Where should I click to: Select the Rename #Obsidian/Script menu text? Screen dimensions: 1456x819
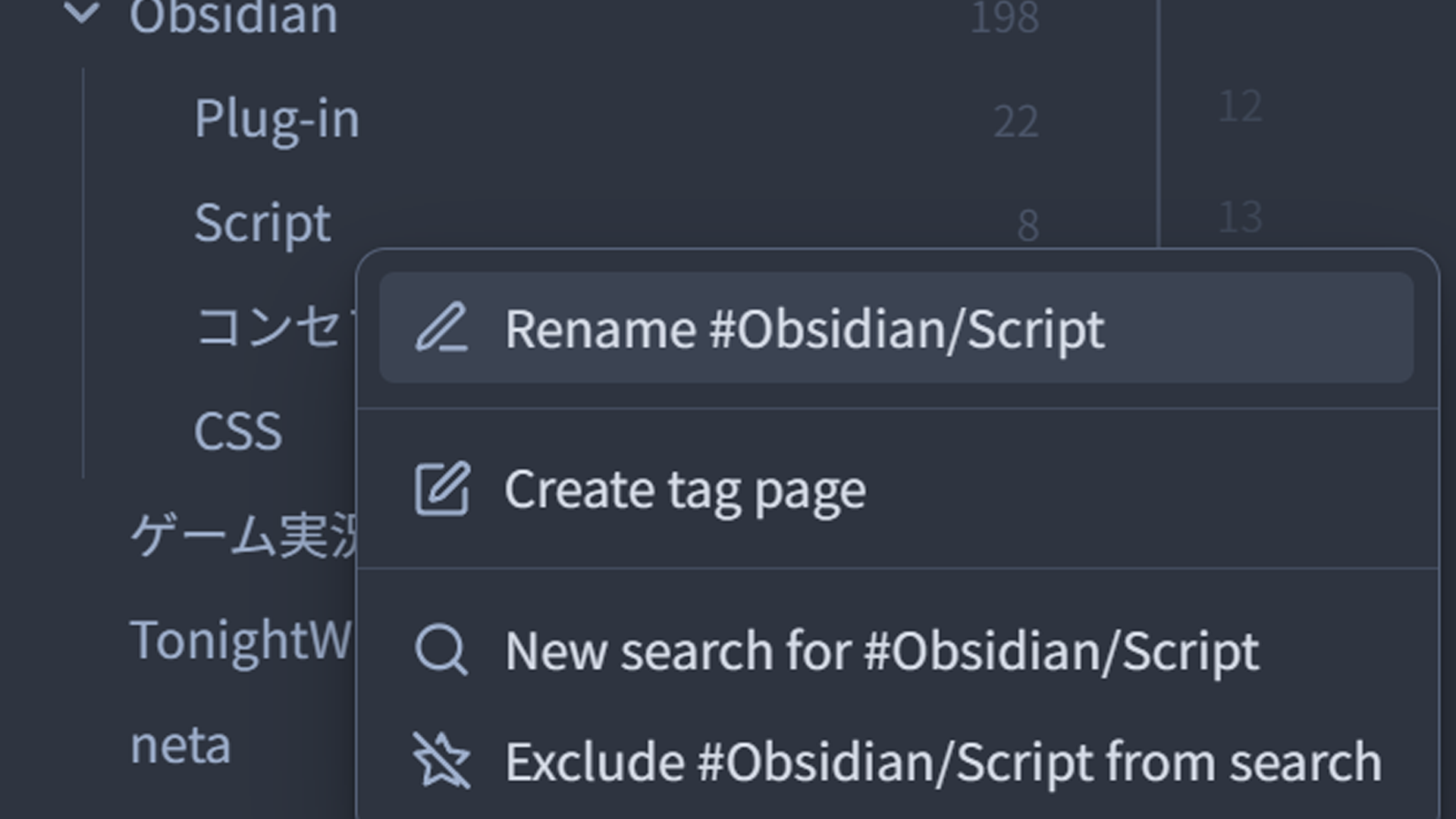[x=805, y=329]
